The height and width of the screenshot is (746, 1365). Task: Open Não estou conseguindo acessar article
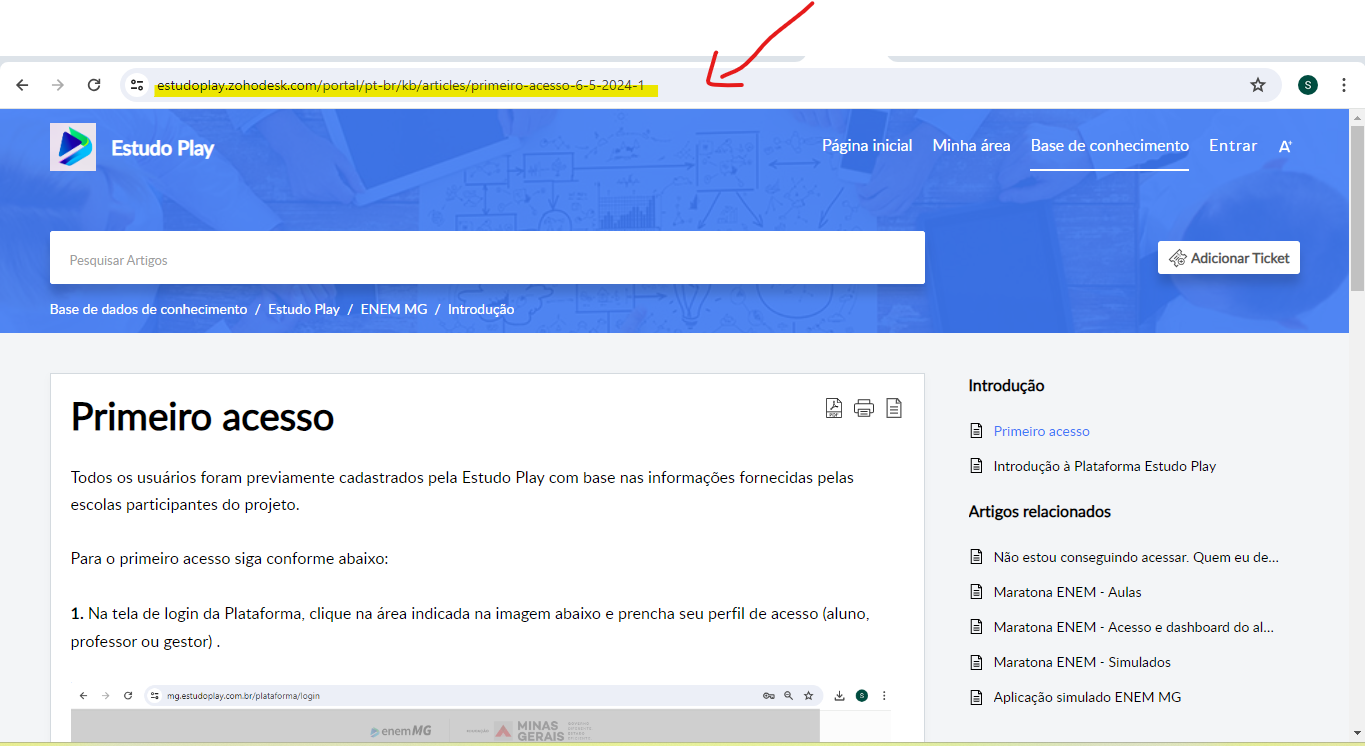point(1136,557)
